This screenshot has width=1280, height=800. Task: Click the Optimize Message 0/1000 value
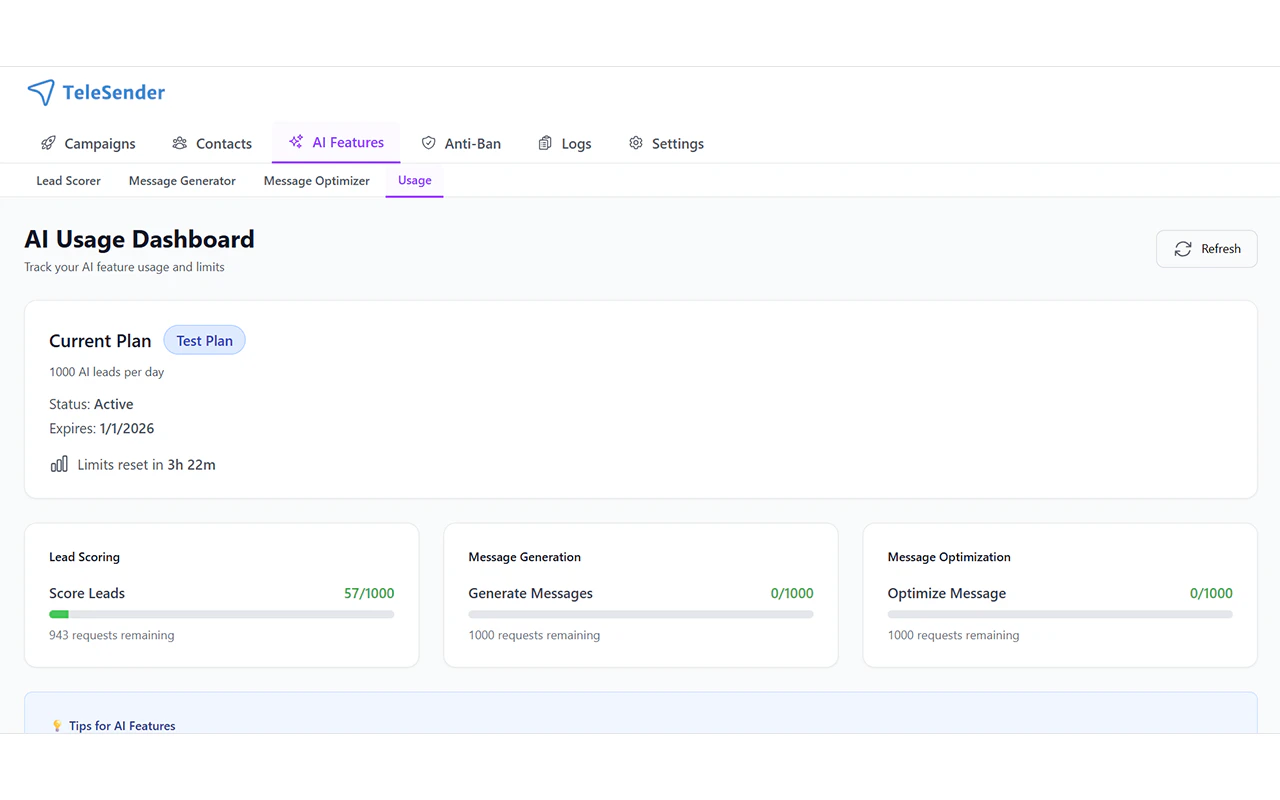1211,593
